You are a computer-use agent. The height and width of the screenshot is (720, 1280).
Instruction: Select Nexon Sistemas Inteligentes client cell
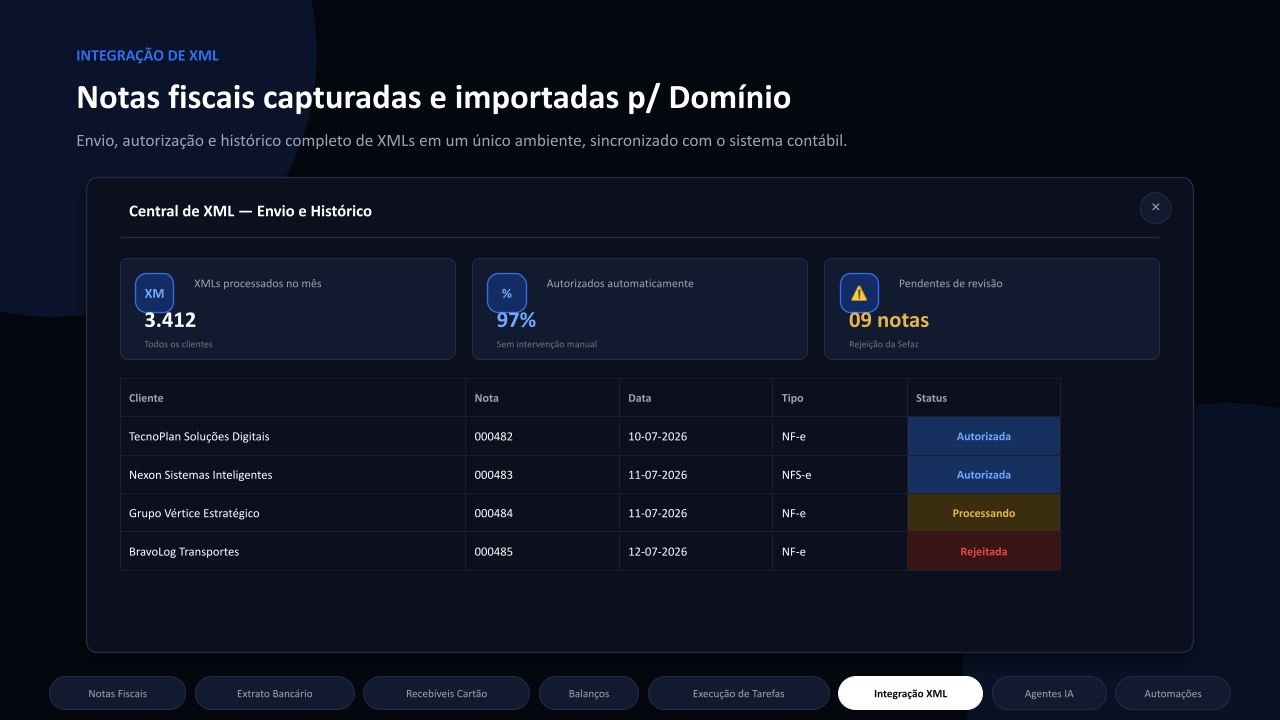[293, 474]
